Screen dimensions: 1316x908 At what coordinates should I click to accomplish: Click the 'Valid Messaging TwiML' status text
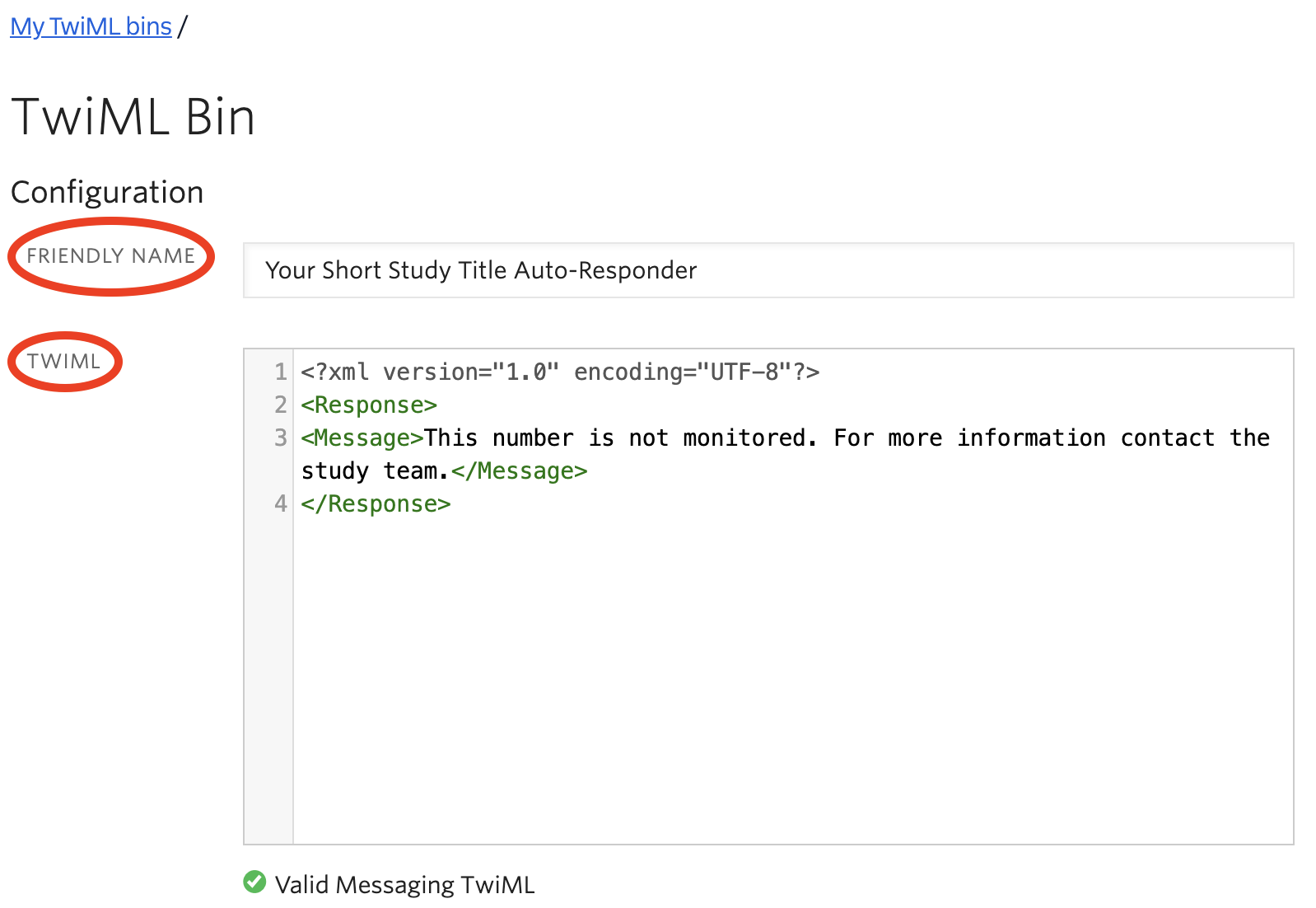point(404,884)
